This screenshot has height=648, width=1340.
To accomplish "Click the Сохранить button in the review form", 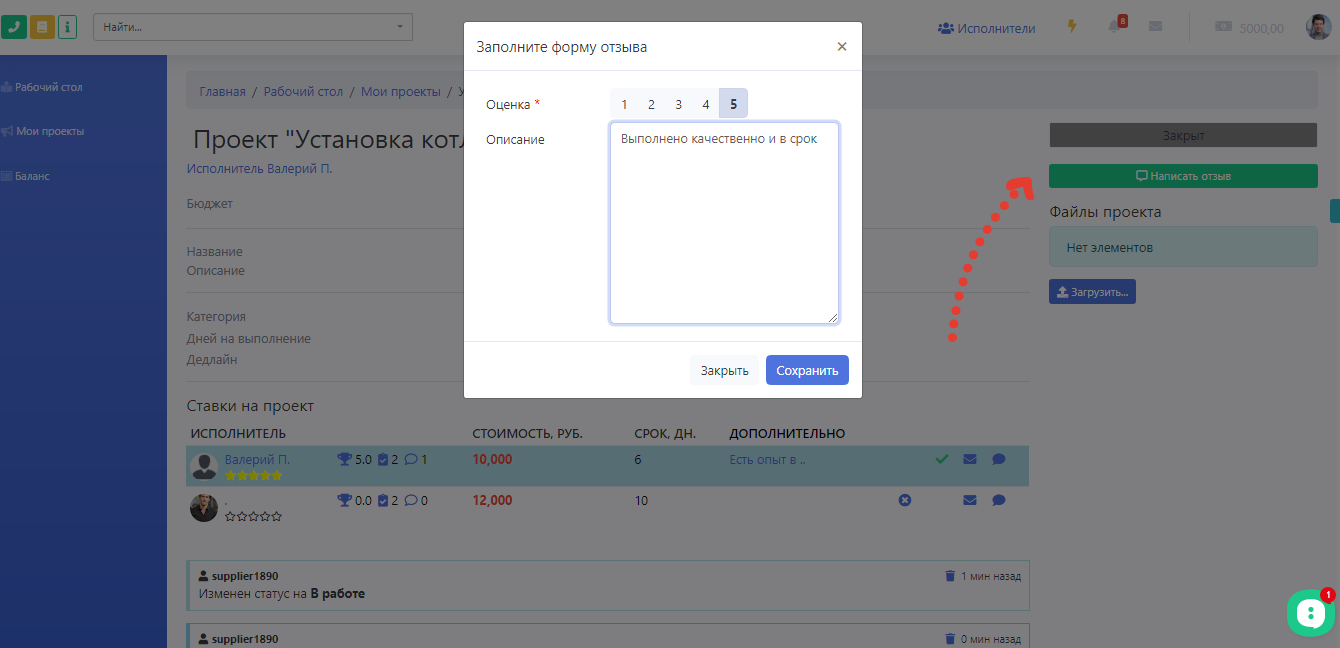I will click(x=807, y=369).
